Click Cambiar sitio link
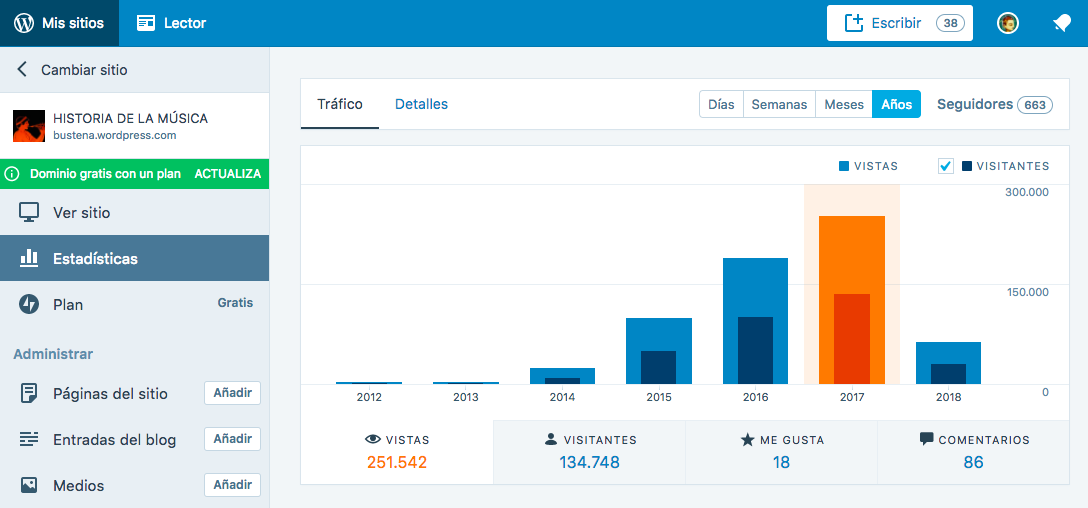 pos(84,69)
